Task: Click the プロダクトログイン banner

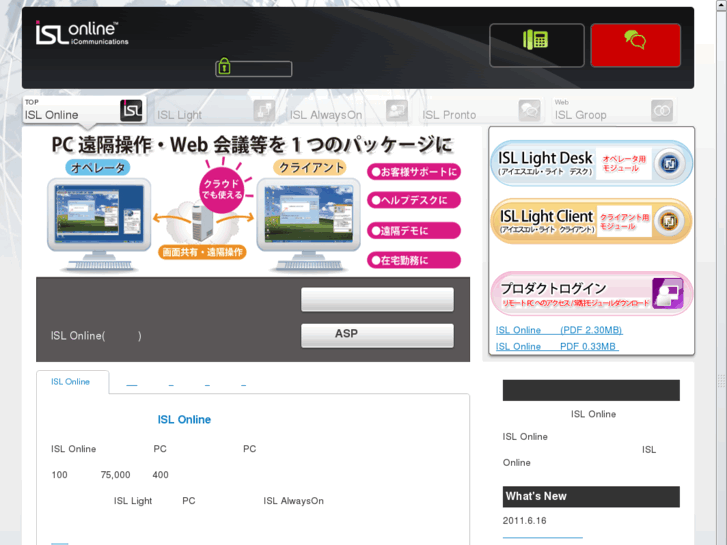Action: coord(592,294)
